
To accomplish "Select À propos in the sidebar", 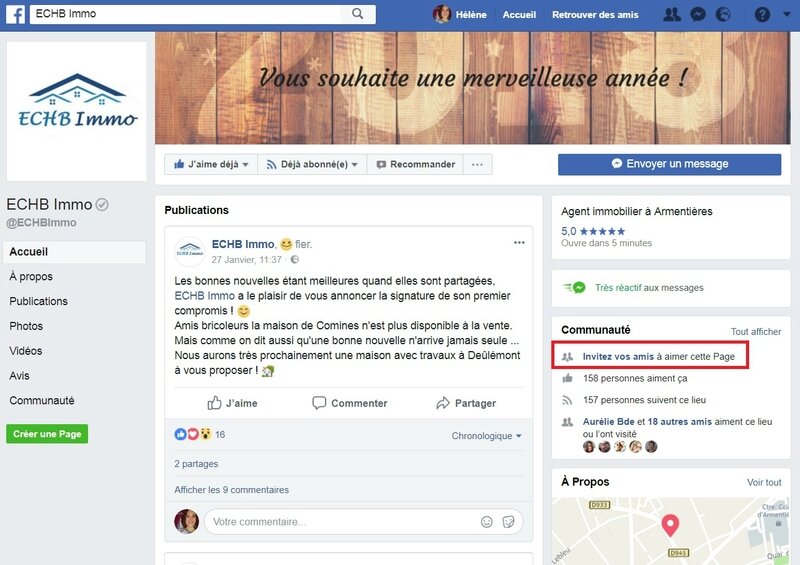I will 31,277.
